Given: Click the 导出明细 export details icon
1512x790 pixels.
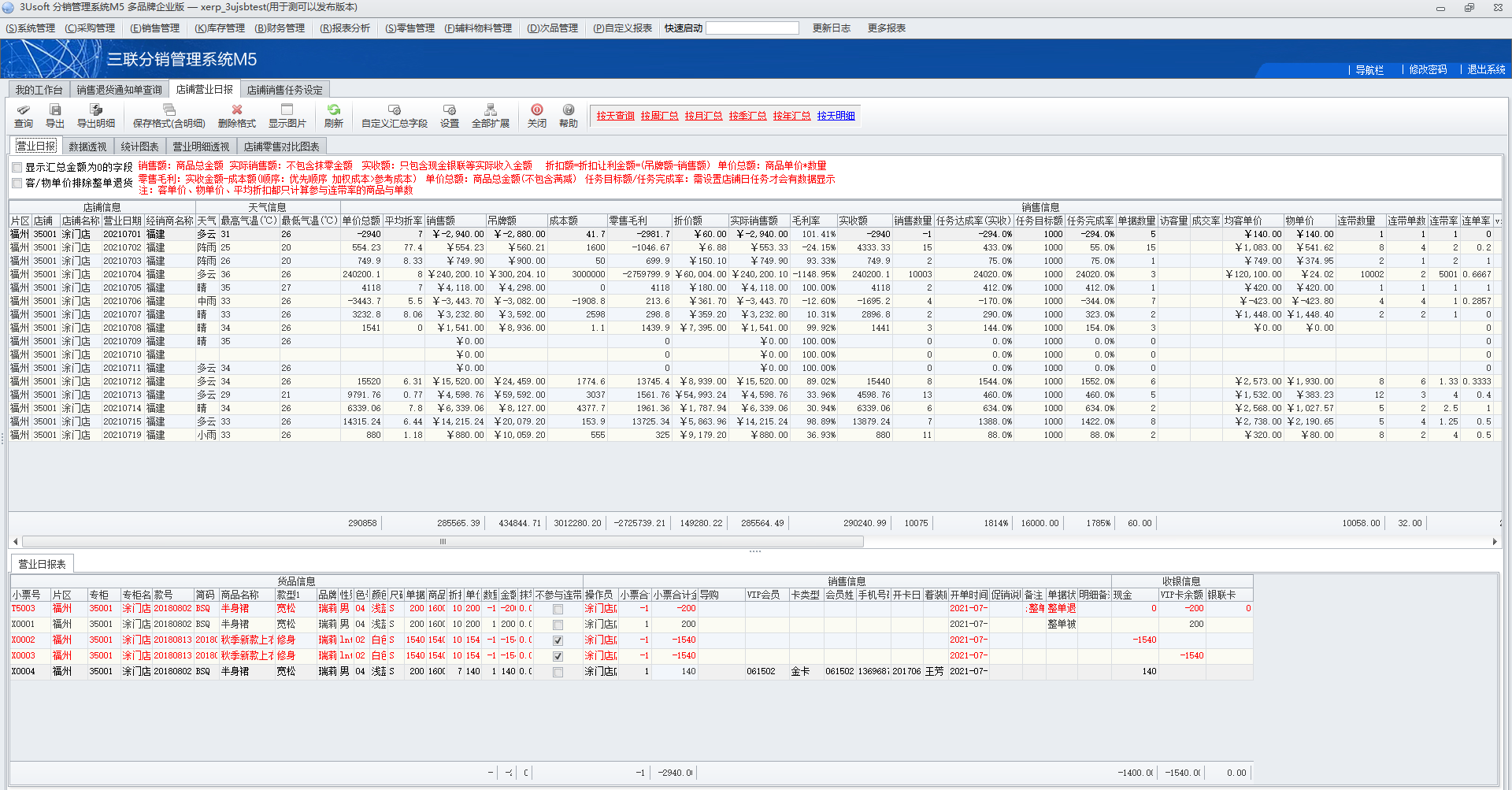Looking at the screenshot, I should pos(96,116).
